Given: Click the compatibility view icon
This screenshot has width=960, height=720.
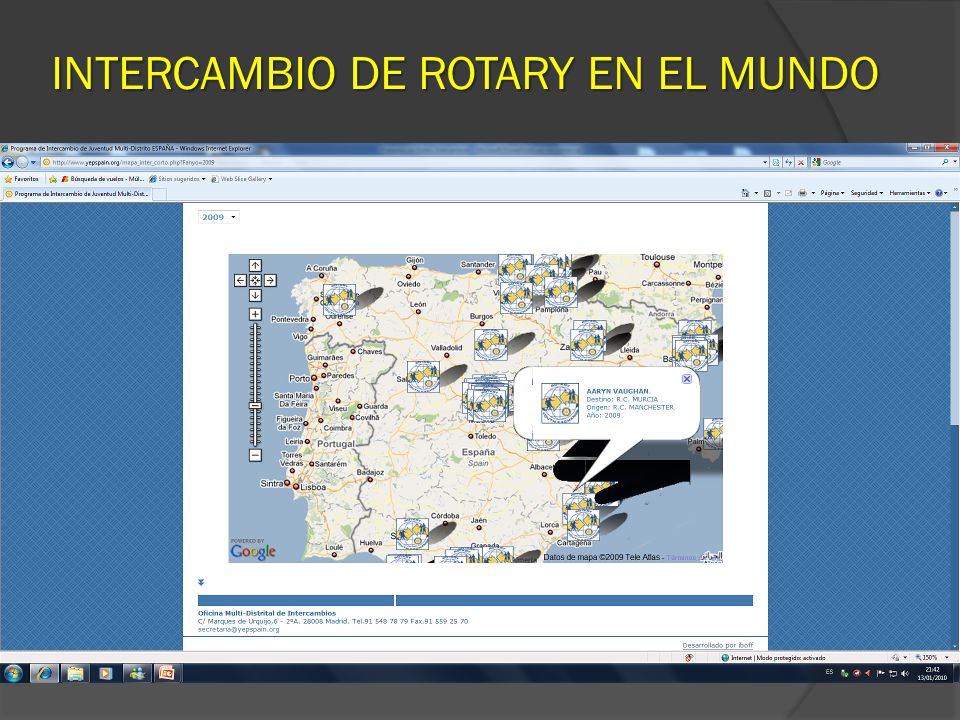Looking at the screenshot, I should (x=776, y=162).
